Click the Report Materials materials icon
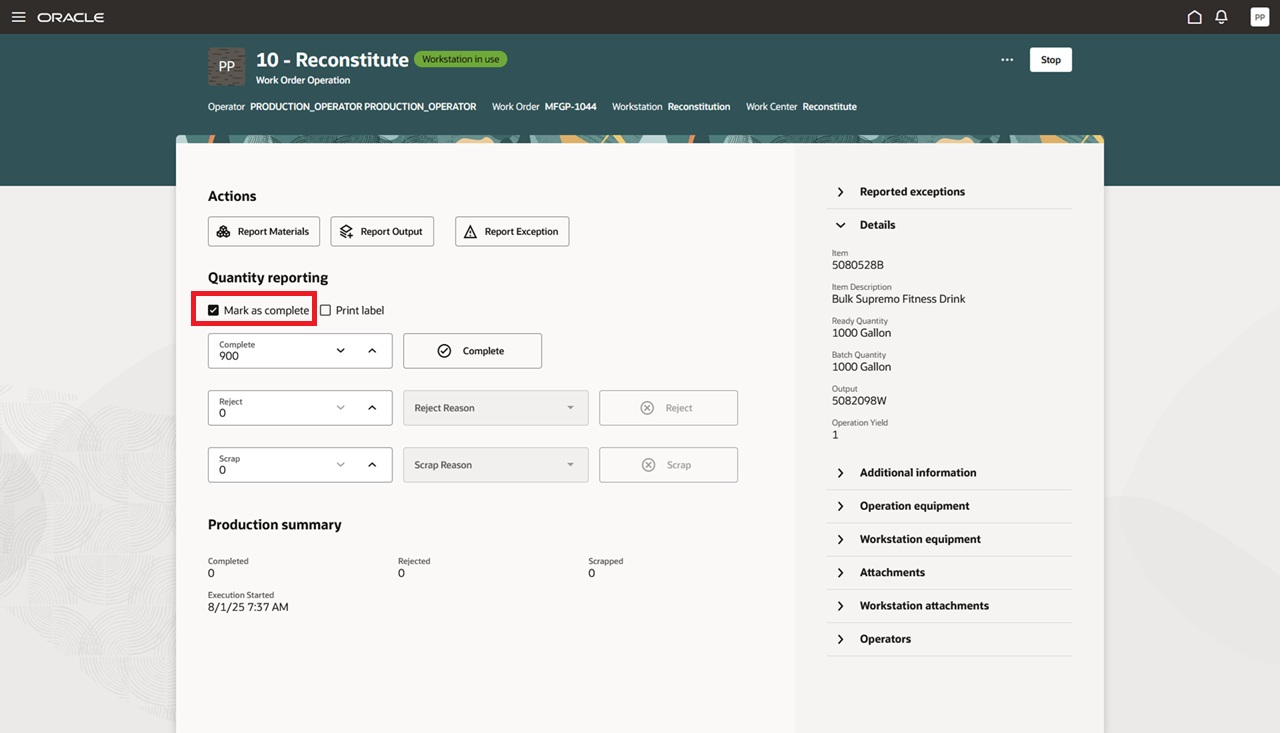The height and width of the screenshot is (733, 1282). [x=222, y=231]
